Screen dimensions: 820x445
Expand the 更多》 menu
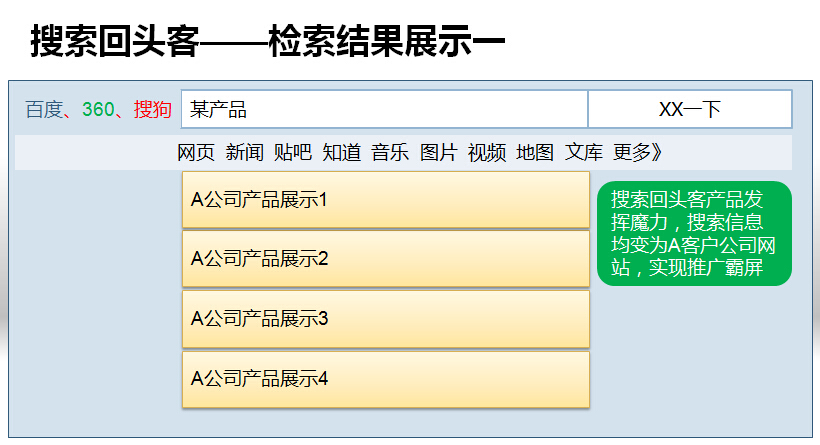[x=637, y=153]
